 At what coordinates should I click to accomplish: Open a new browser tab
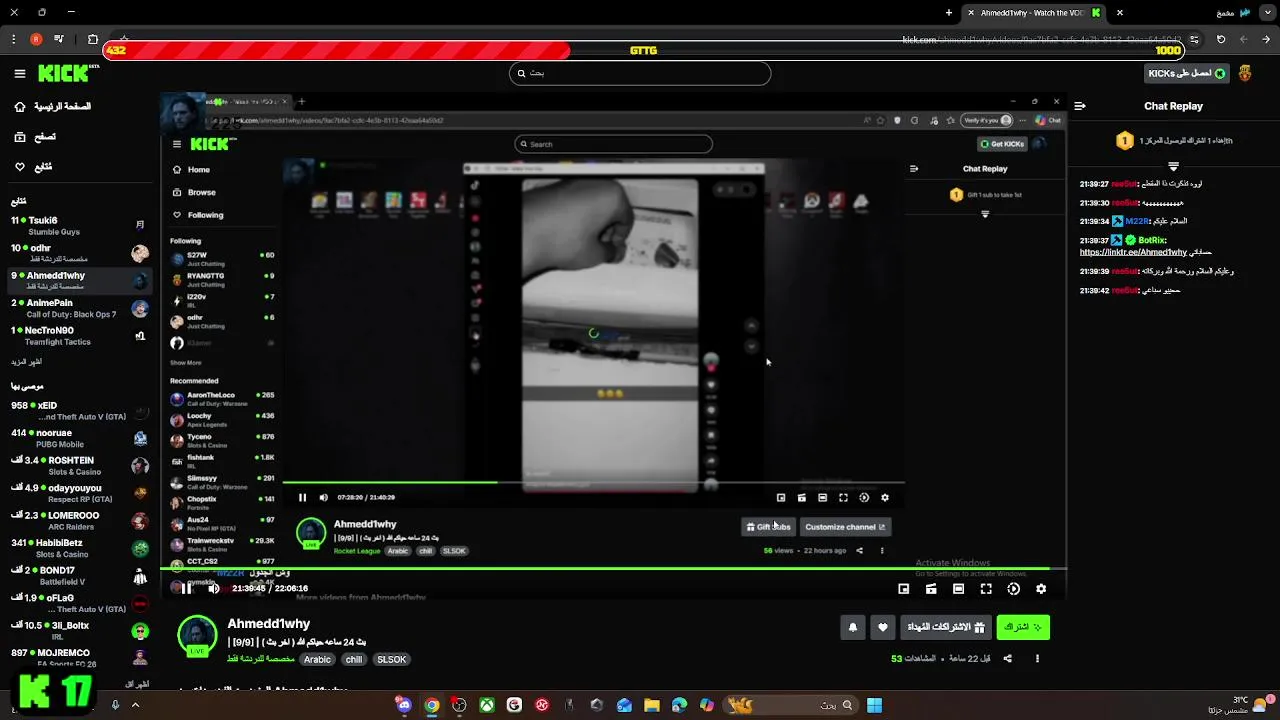pyautogui.click(x=949, y=13)
